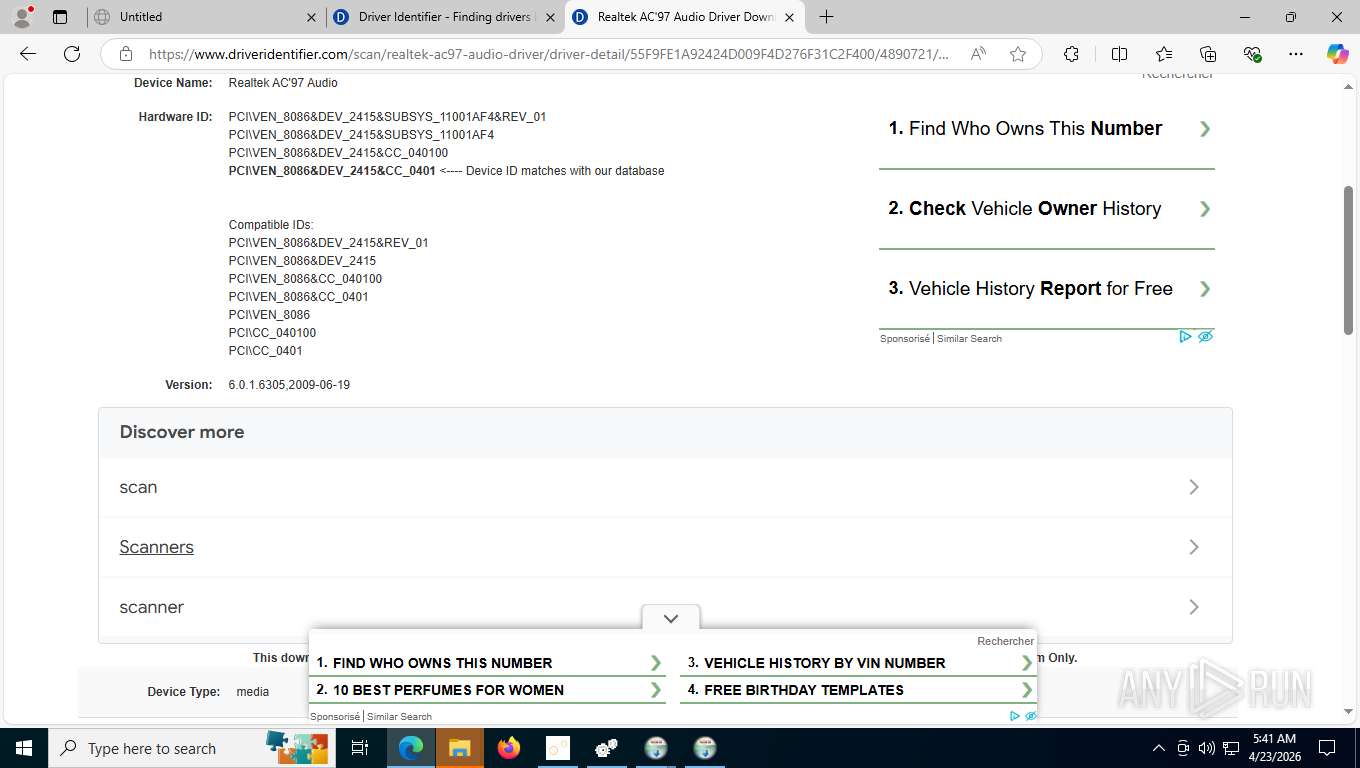The image size is (1360, 768).
Task: Open the browser profile icon
Action: pos(22,17)
